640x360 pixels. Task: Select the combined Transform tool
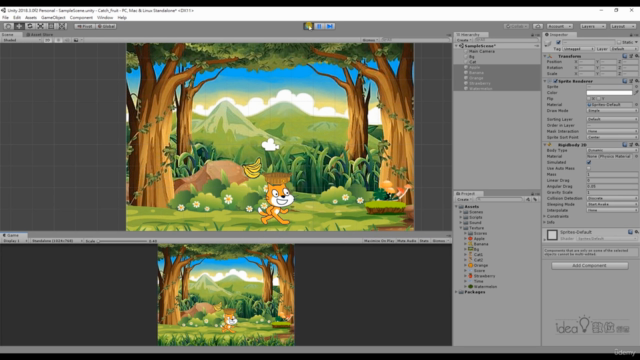[x=62, y=26]
